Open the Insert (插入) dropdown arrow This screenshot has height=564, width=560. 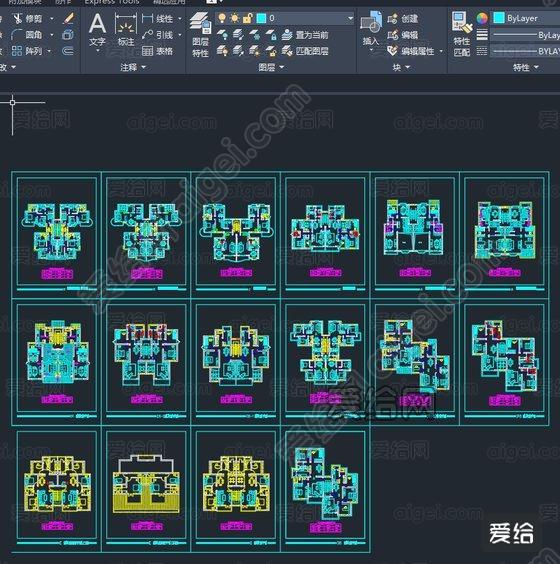(371, 50)
